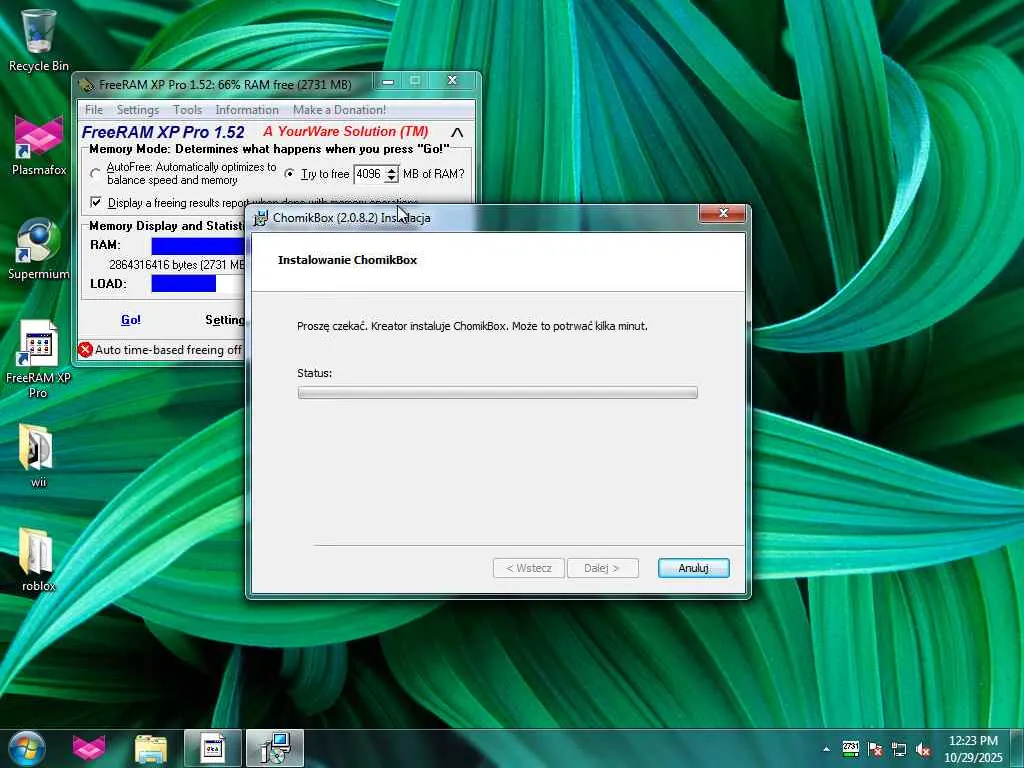Click the 2864316416 bytes RAM value text

point(176,264)
